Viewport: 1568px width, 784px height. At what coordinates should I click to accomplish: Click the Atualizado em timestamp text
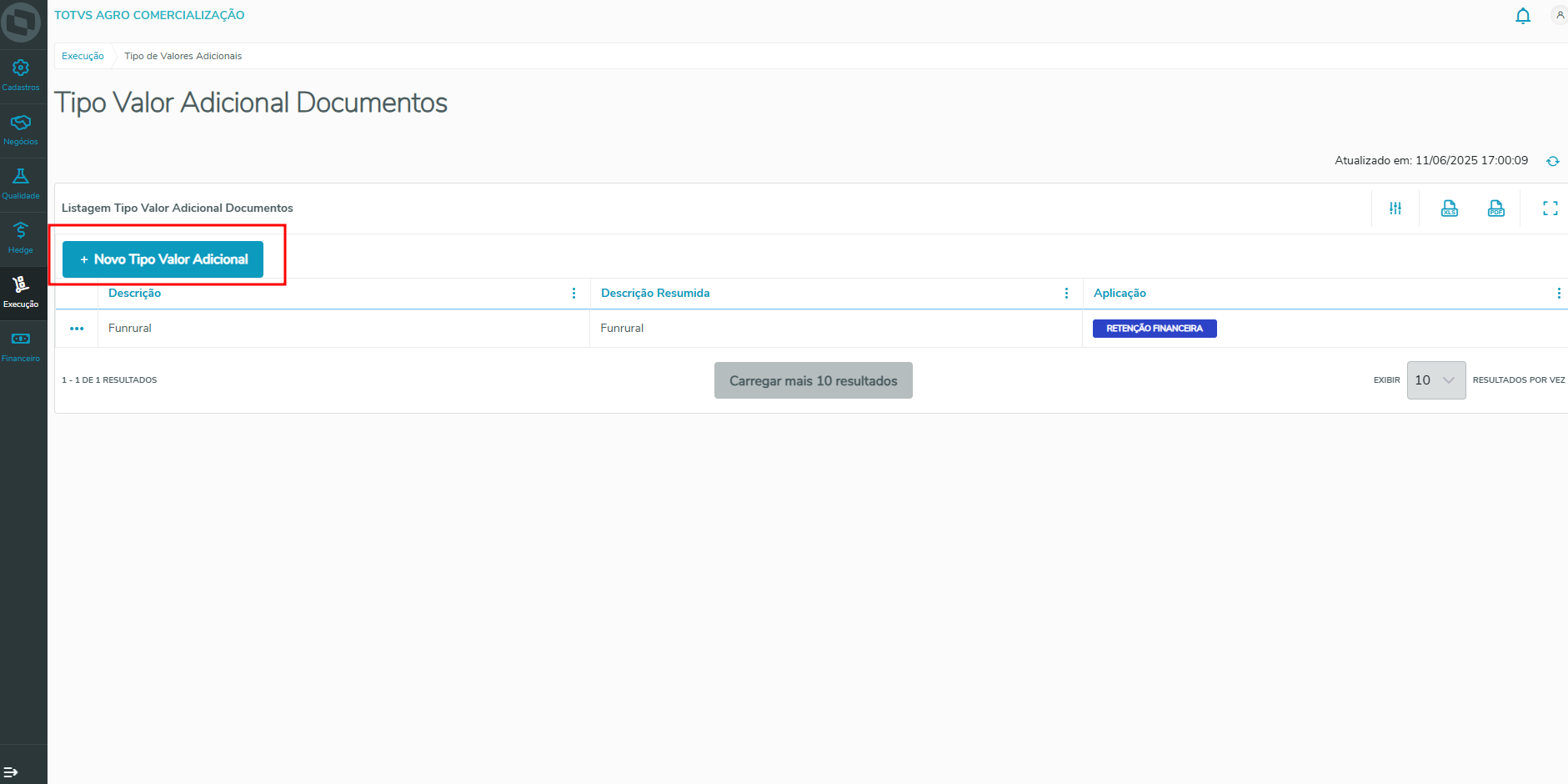[x=1431, y=160]
